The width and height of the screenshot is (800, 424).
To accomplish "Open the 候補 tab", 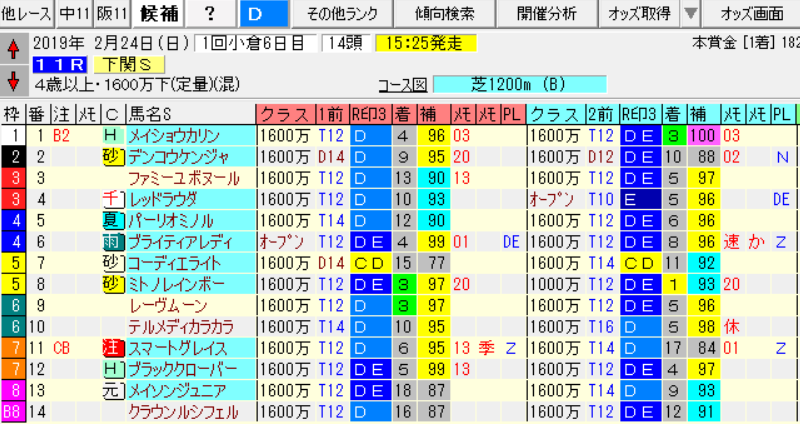I will pos(158,14).
